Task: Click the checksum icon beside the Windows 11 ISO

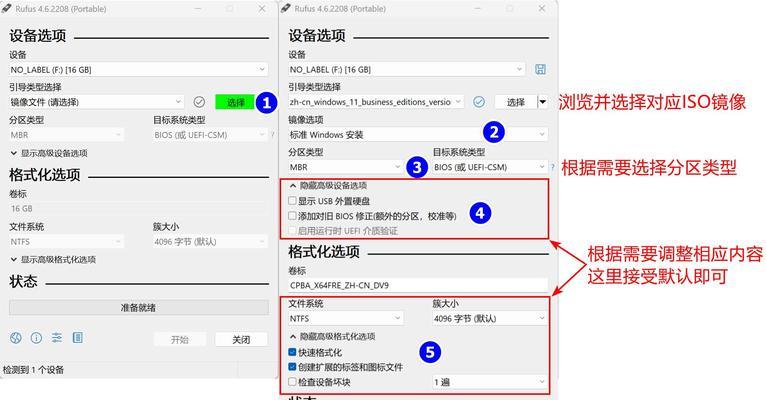Action: 479,102
